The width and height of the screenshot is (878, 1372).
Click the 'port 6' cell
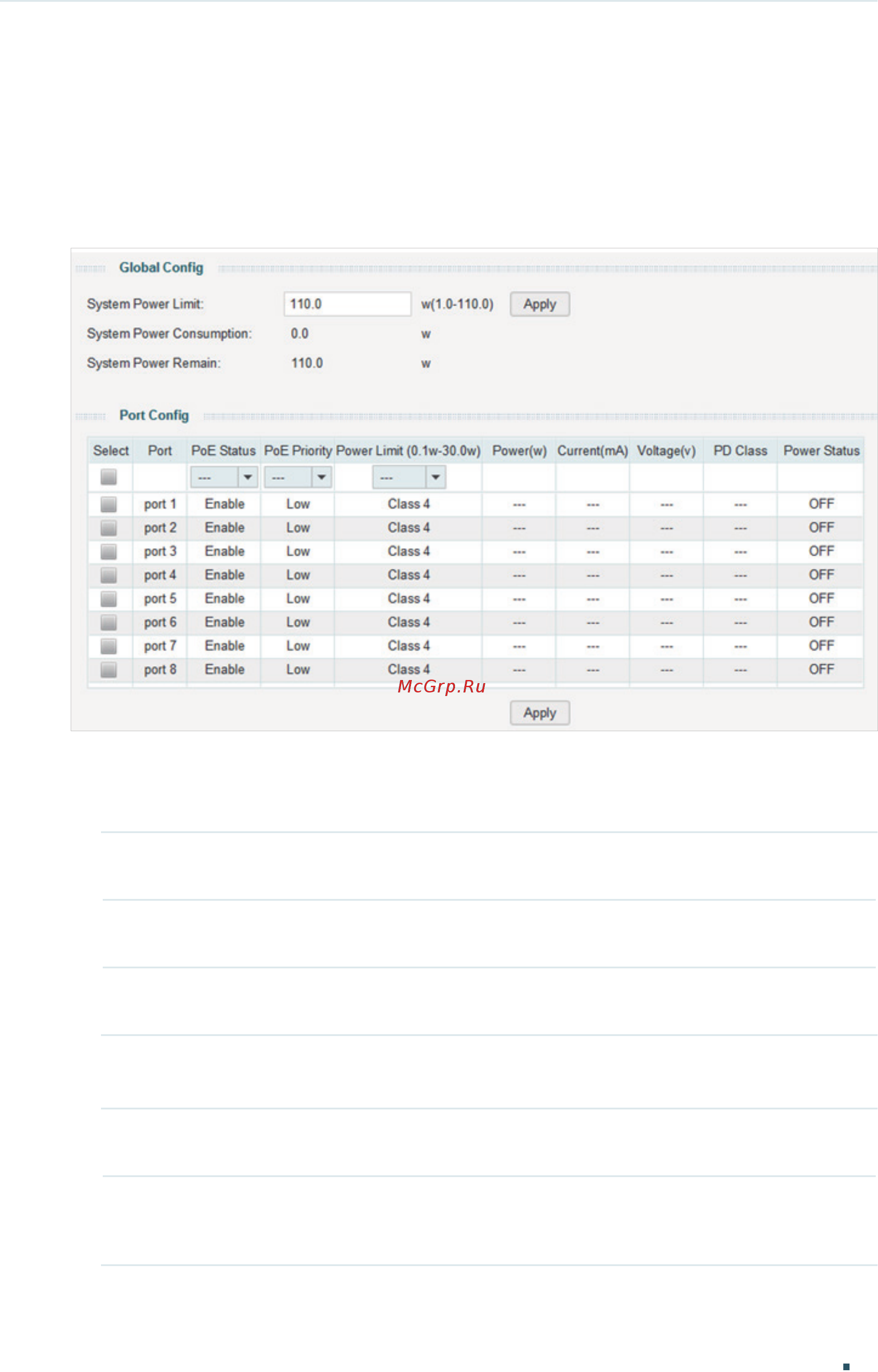tap(160, 623)
